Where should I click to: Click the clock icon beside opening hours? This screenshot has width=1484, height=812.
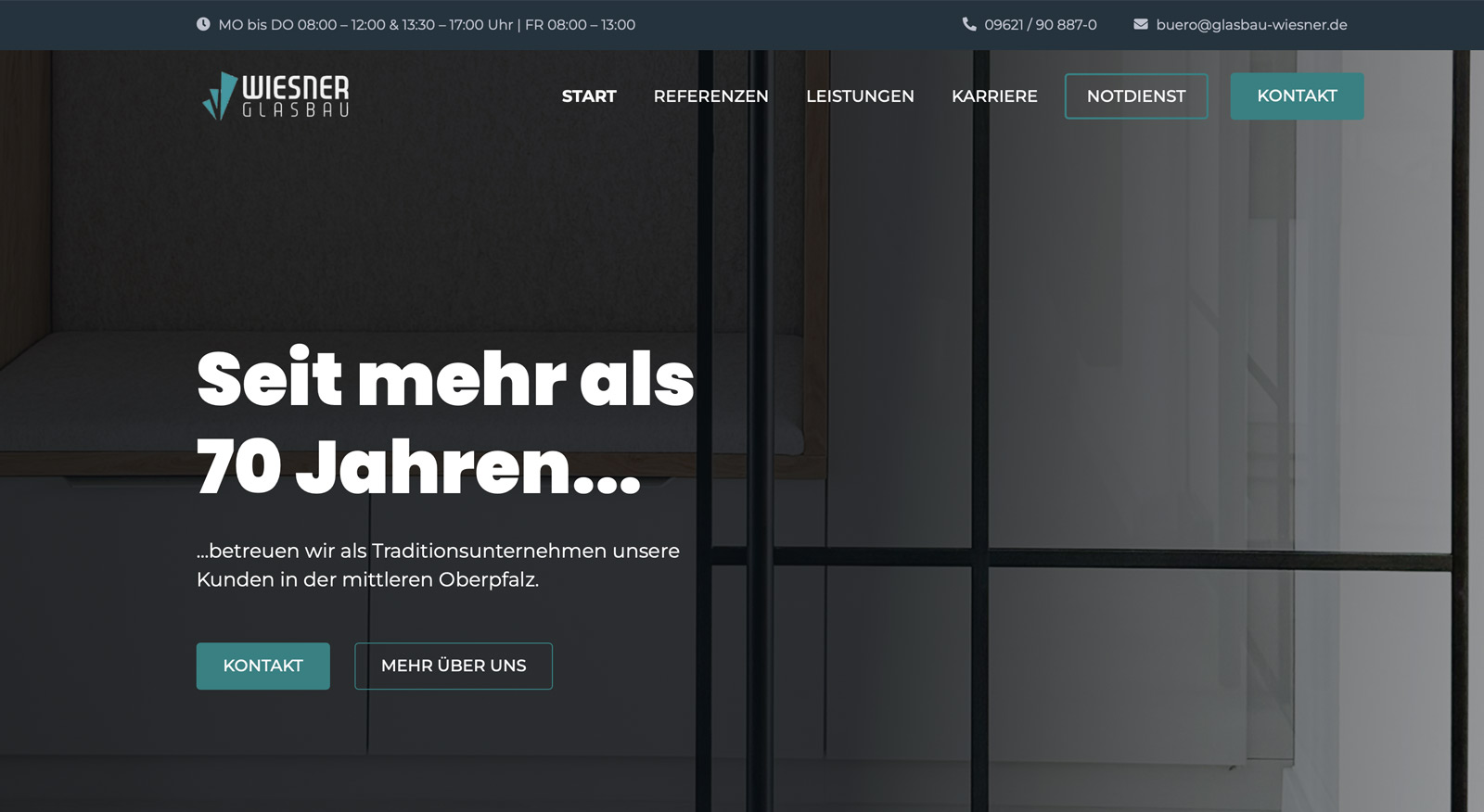pyautogui.click(x=203, y=24)
